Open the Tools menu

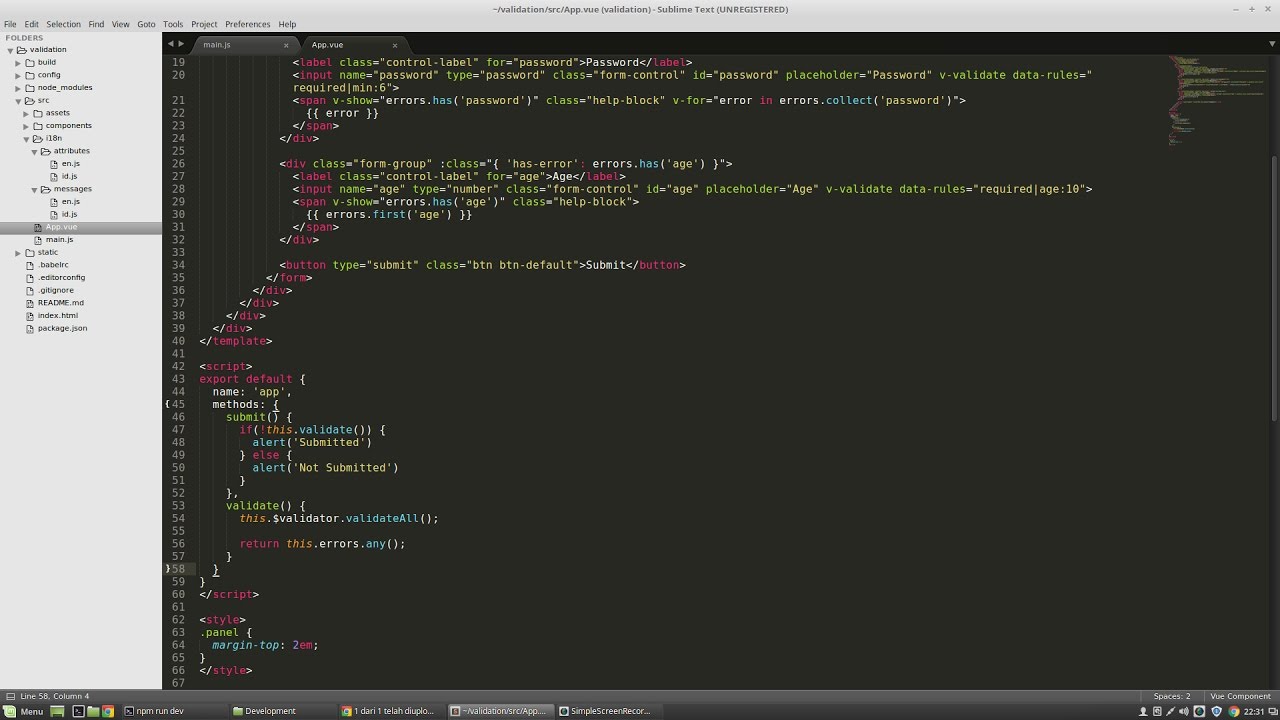point(173,24)
